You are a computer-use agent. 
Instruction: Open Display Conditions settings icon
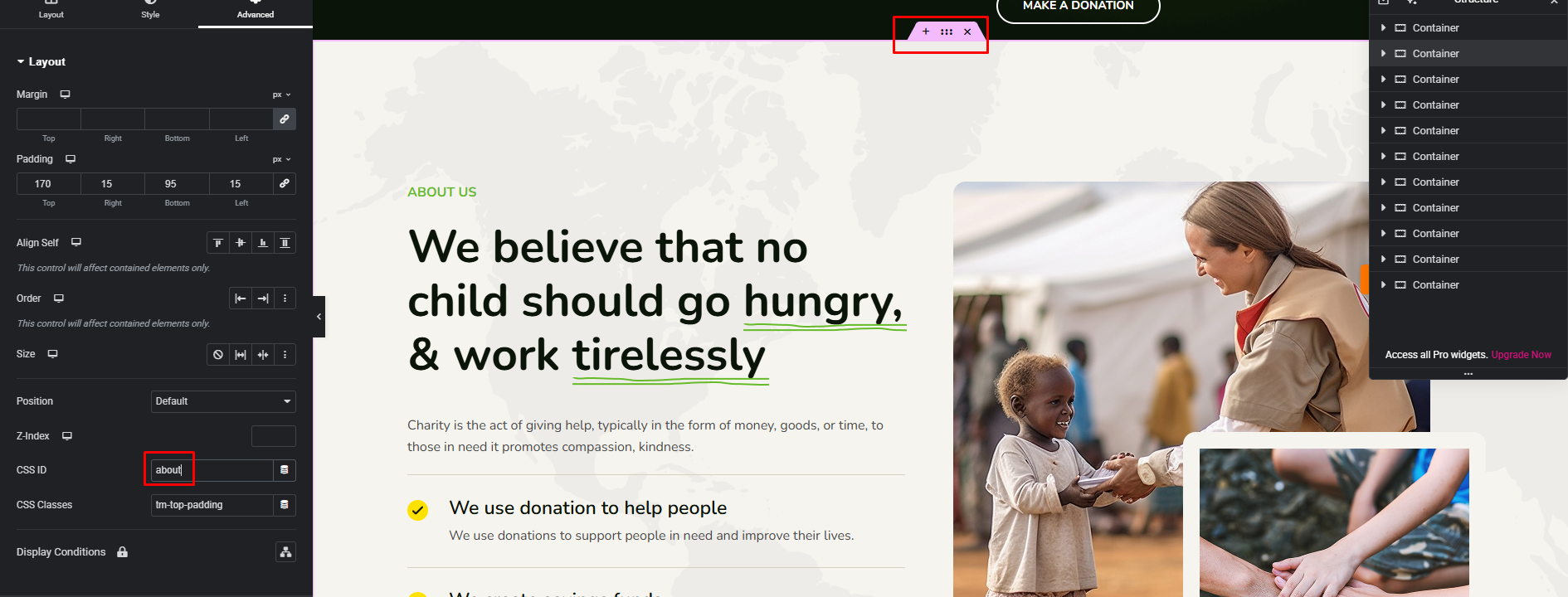(x=286, y=552)
